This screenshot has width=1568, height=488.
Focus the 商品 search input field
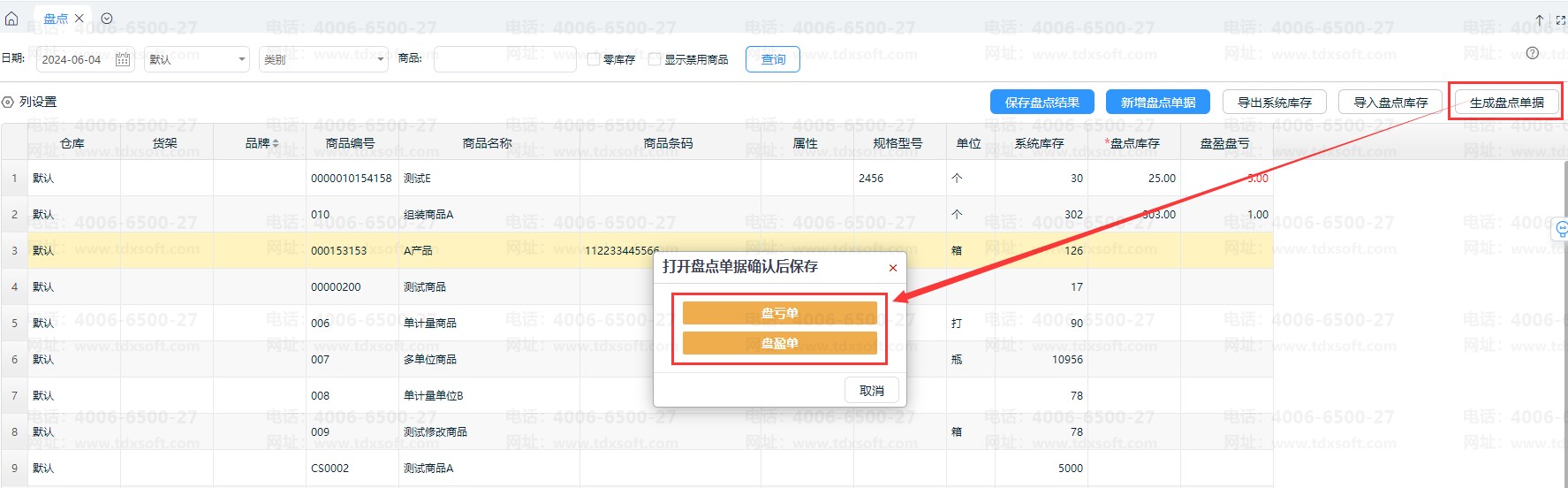click(504, 59)
